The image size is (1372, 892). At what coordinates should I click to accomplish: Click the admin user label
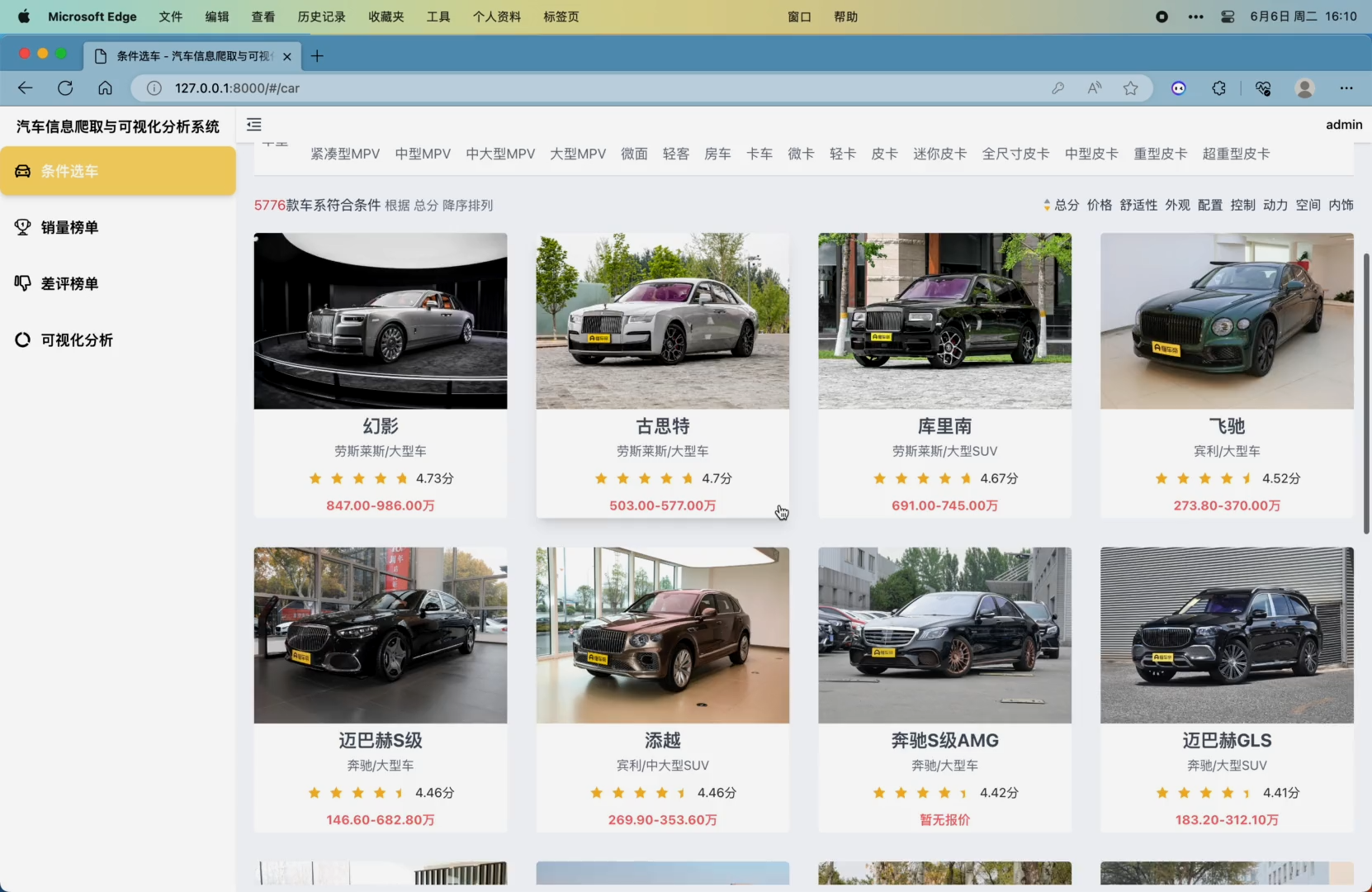1344,125
